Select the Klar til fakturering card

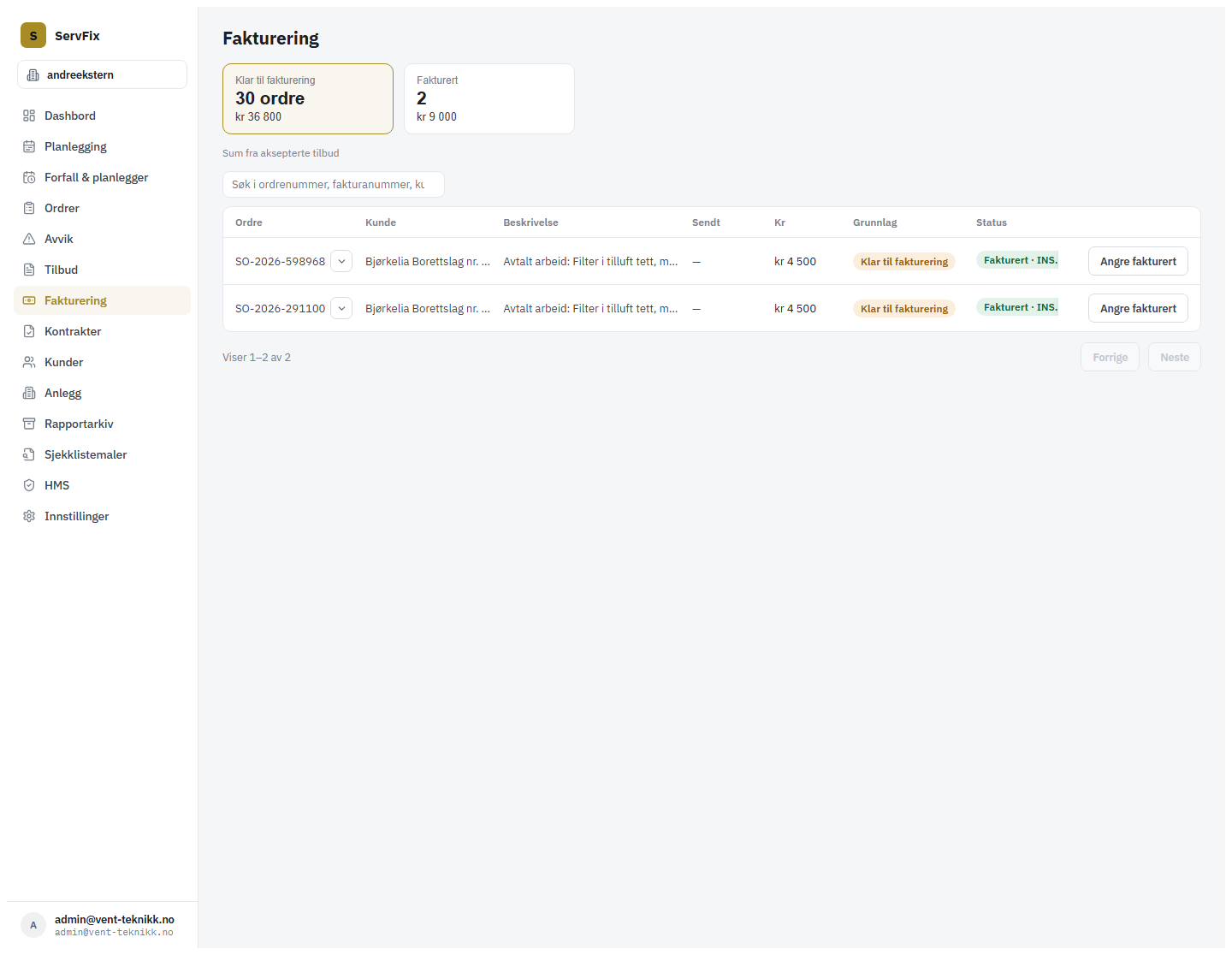point(308,98)
